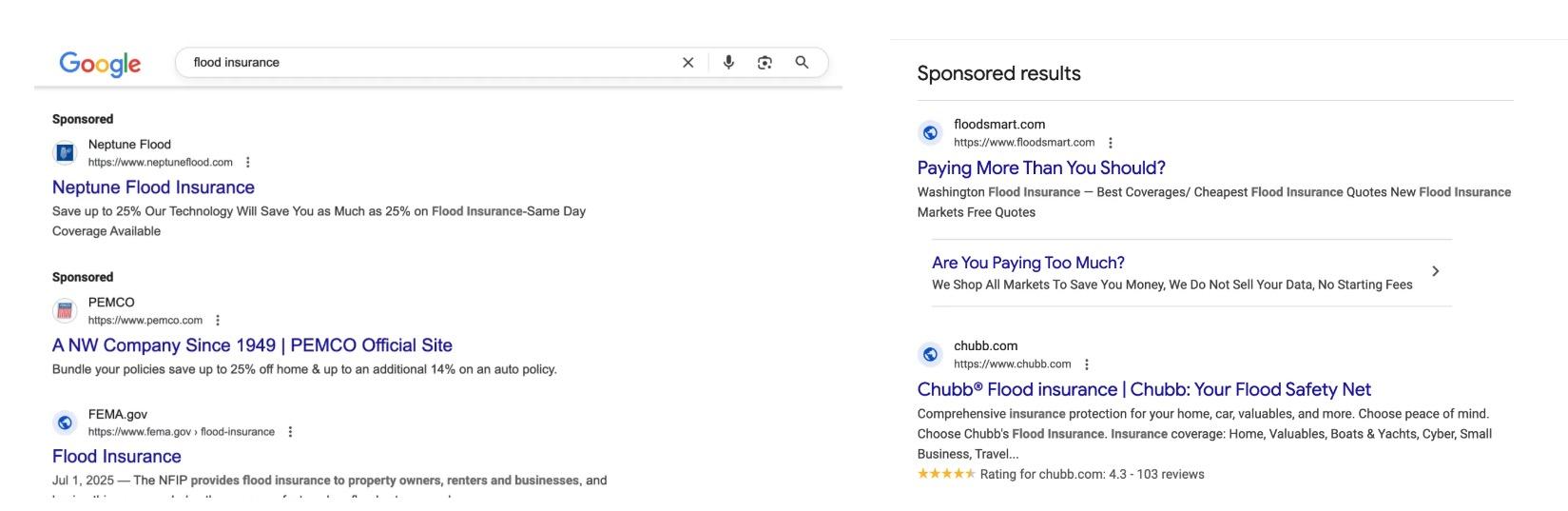1568x511 pixels.
Task: Open 'Paying More Than You Should?' link
Action: [1041, 168]
